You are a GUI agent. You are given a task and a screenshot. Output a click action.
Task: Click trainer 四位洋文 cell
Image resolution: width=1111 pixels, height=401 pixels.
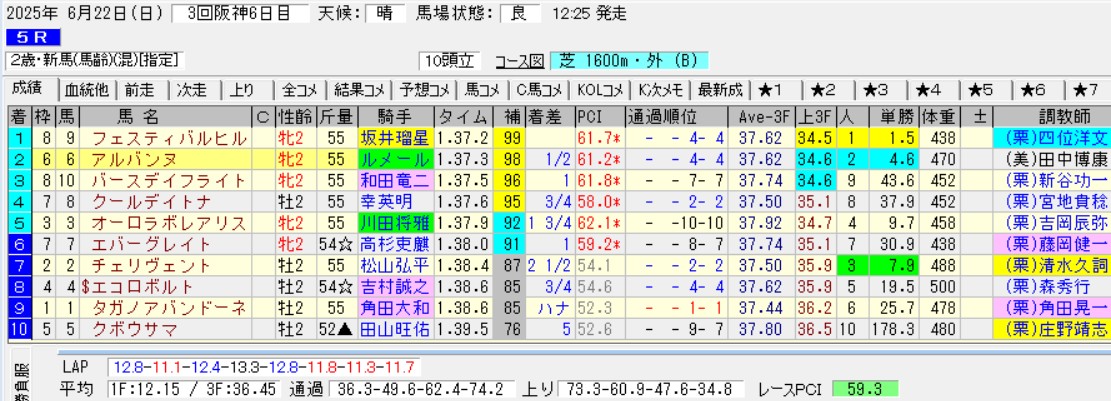pyautogui.click(x=1051, y=137)
